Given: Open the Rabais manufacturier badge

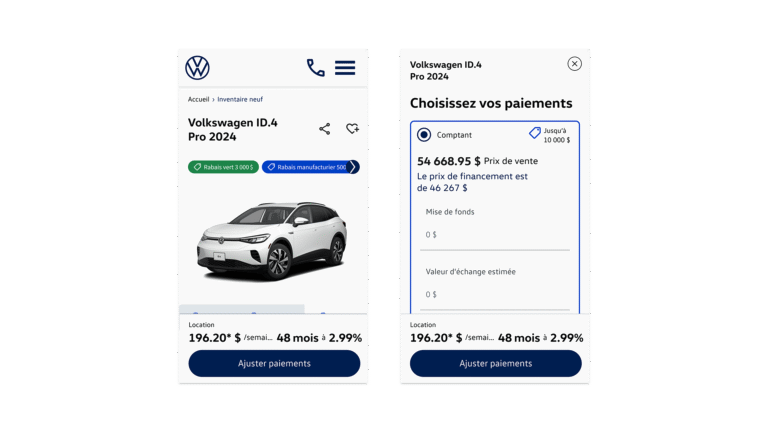Looking at the screenshot, I should pyautogui.click(x=307, y=167).
